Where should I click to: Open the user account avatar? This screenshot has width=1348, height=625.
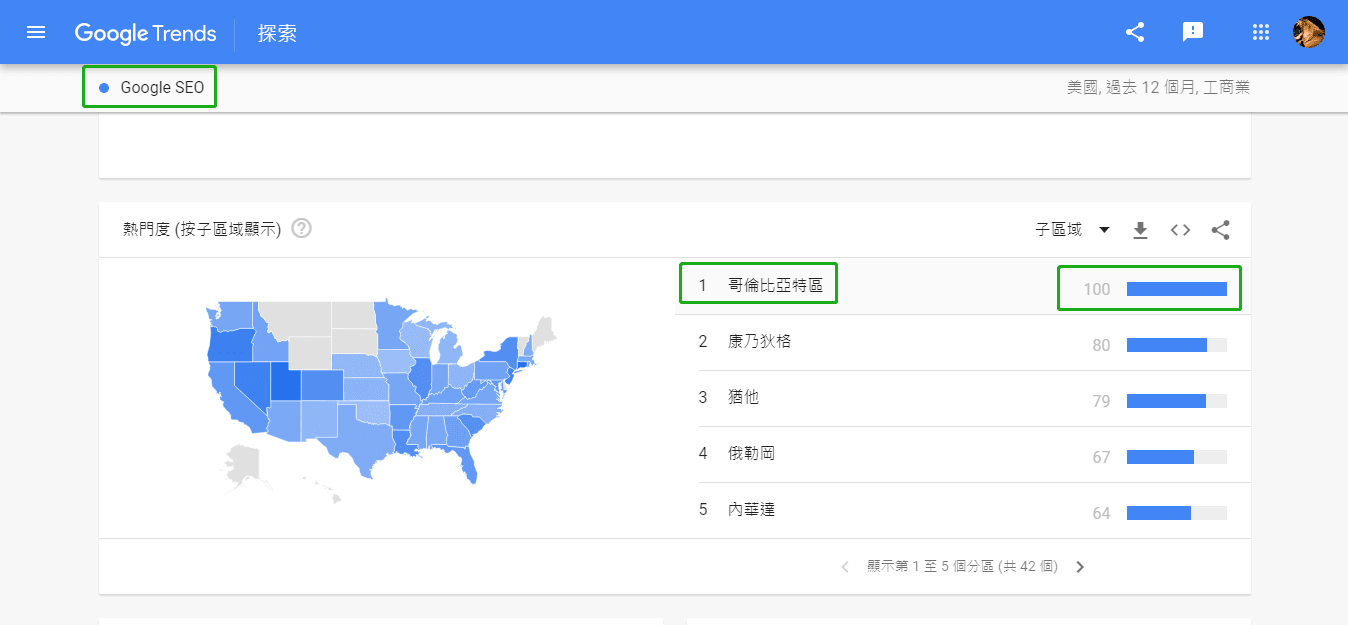pos(1308,32)
